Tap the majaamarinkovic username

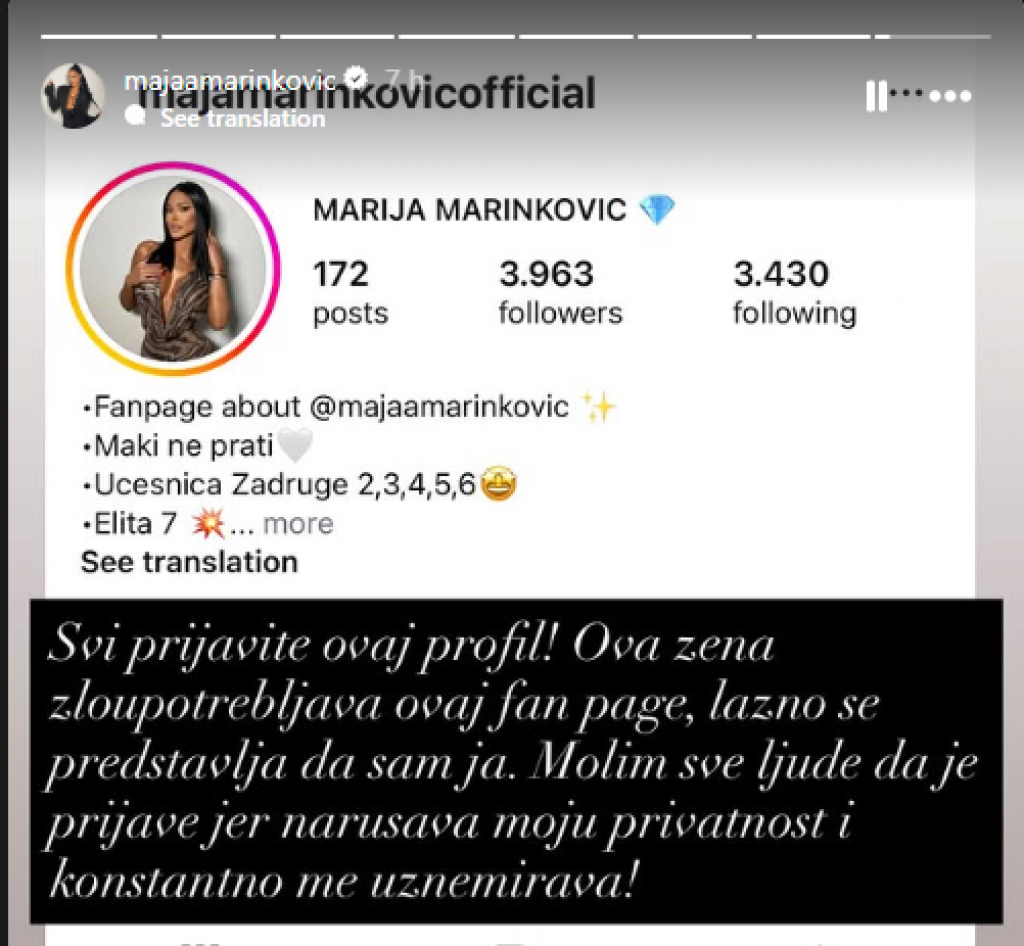[229, 80]
